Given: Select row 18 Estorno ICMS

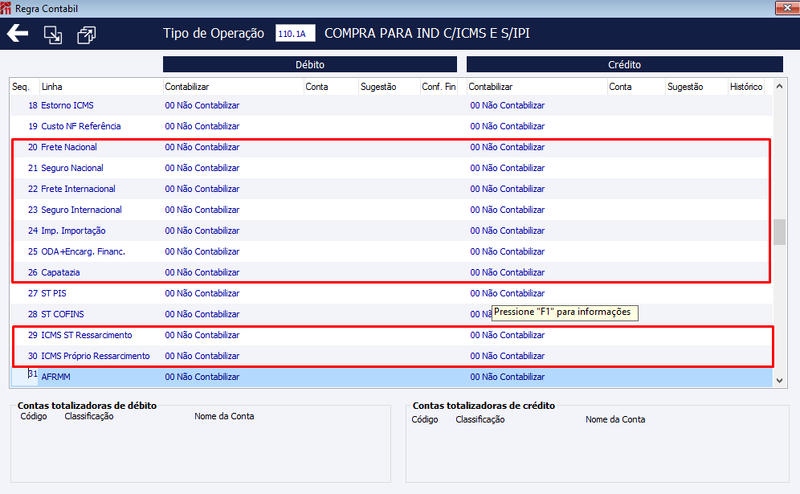Looking at the screenshot, I should click(391, 105).
